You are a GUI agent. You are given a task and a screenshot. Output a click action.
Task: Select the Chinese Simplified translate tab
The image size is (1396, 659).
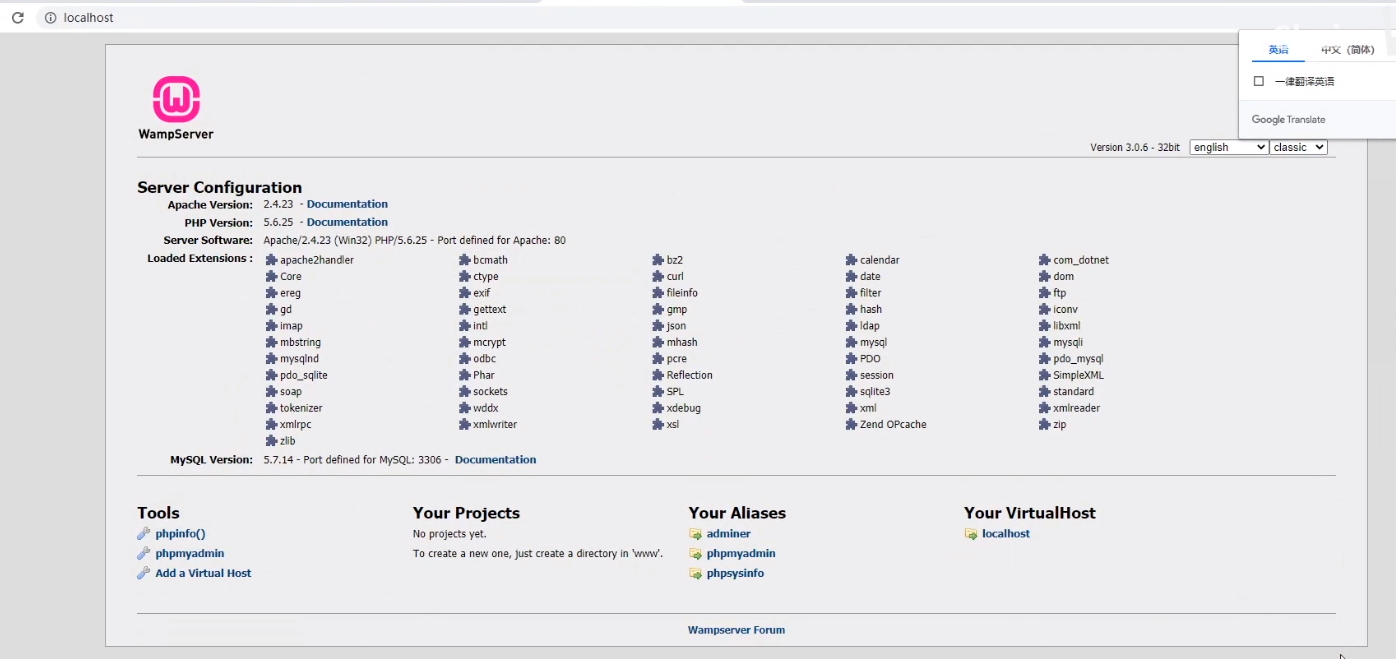tap(1347, 50)
